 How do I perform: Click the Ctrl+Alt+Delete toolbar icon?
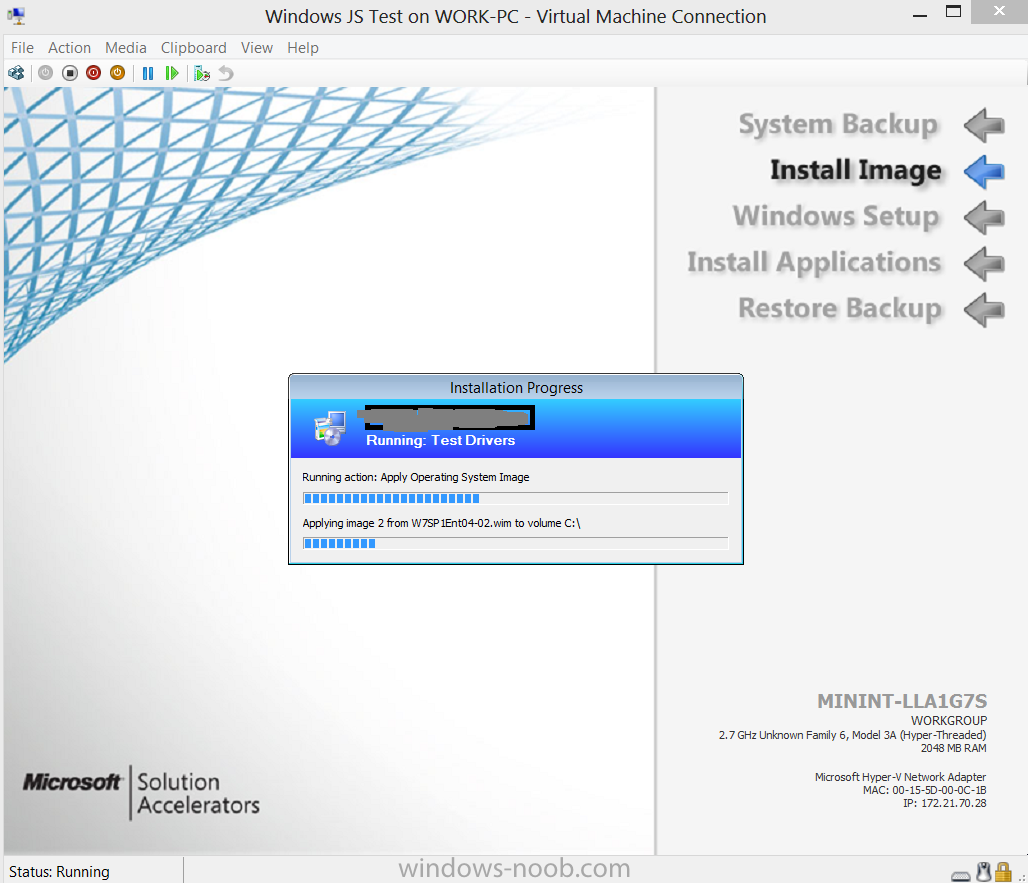click(16, 73)
